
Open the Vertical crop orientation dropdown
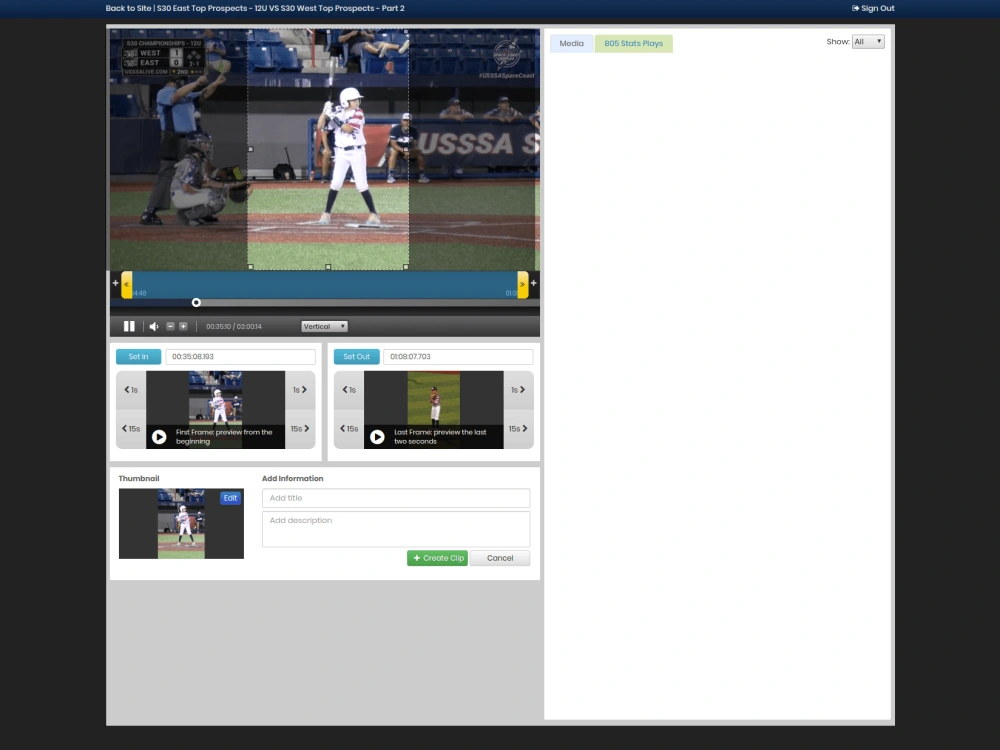tap(324, 326)
